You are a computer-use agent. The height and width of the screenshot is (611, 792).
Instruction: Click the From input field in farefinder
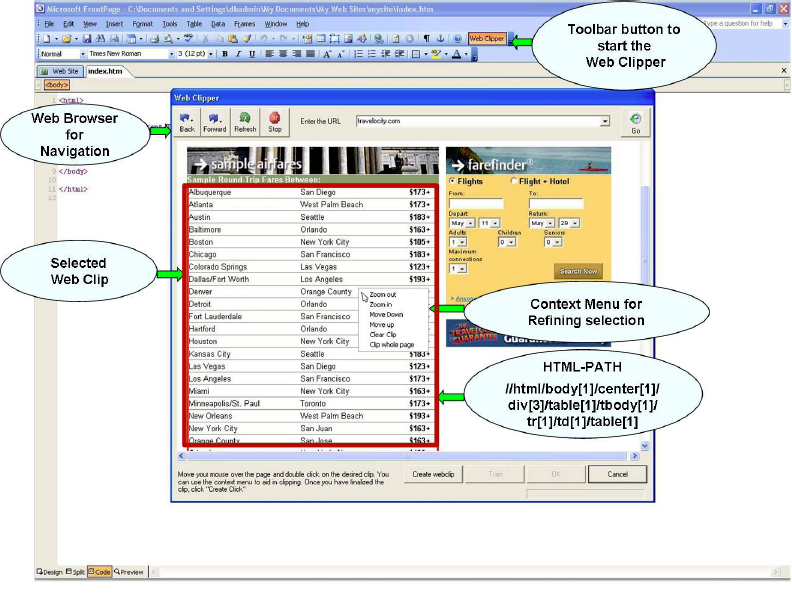(x=476, y=203)
